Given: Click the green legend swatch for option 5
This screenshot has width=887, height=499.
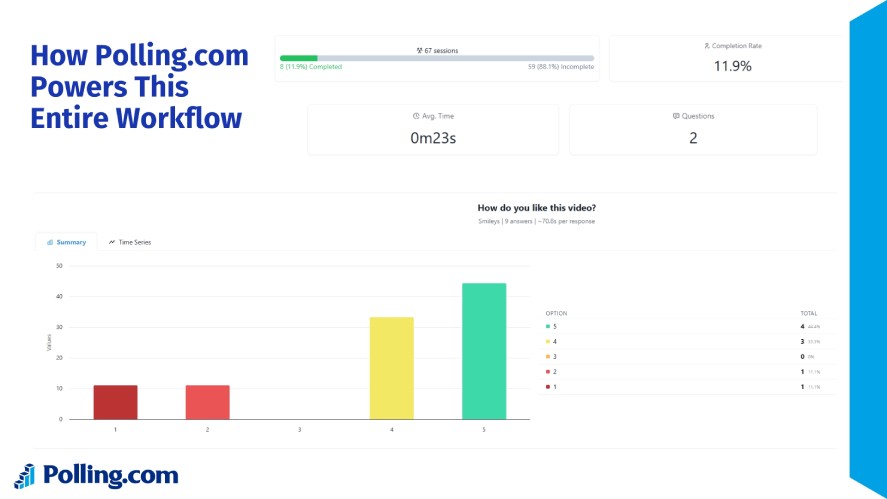Looking at the screenshot, I should 548,326.
